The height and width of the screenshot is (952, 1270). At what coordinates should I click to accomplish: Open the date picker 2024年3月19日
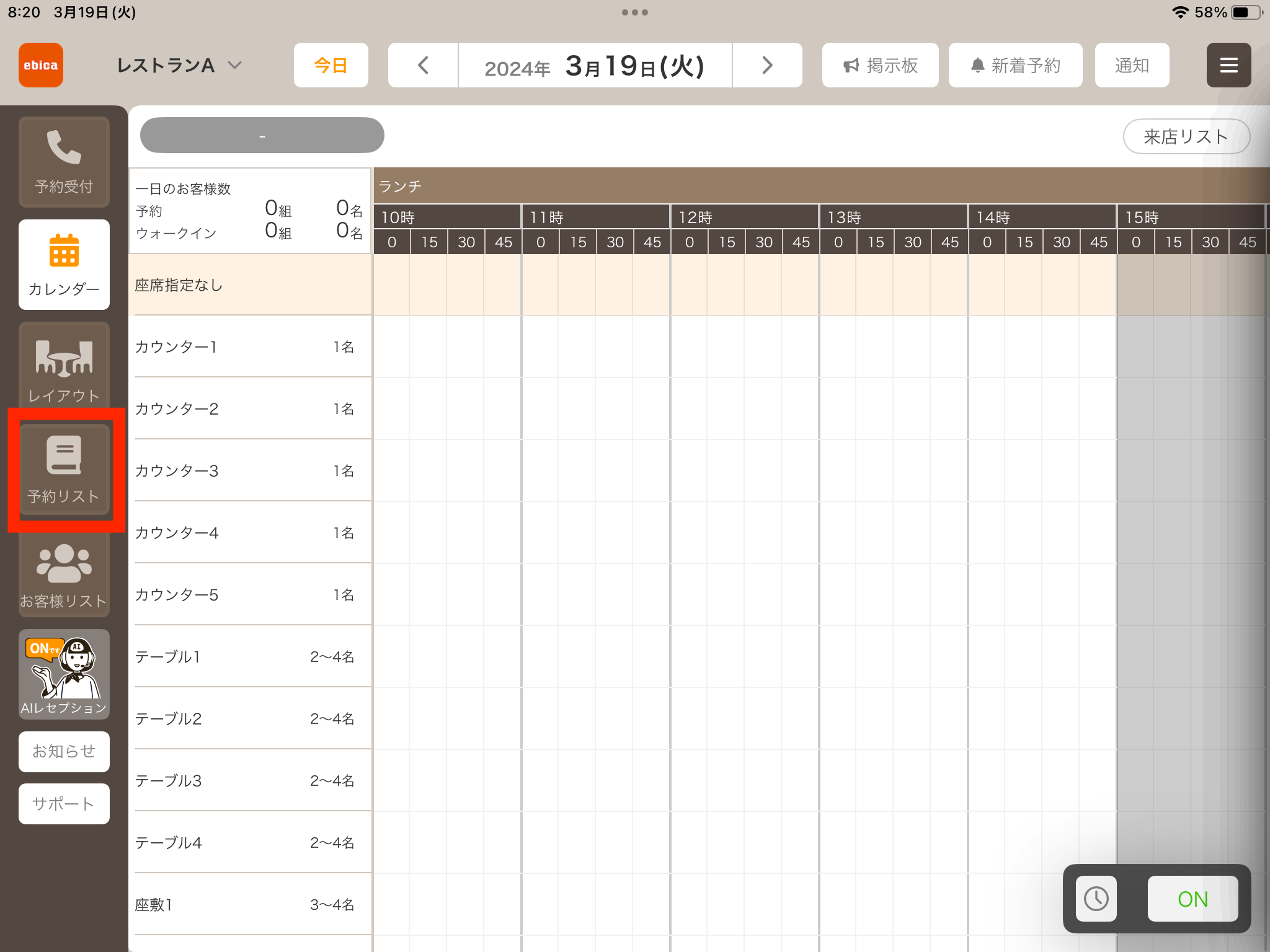pos(595,65)
